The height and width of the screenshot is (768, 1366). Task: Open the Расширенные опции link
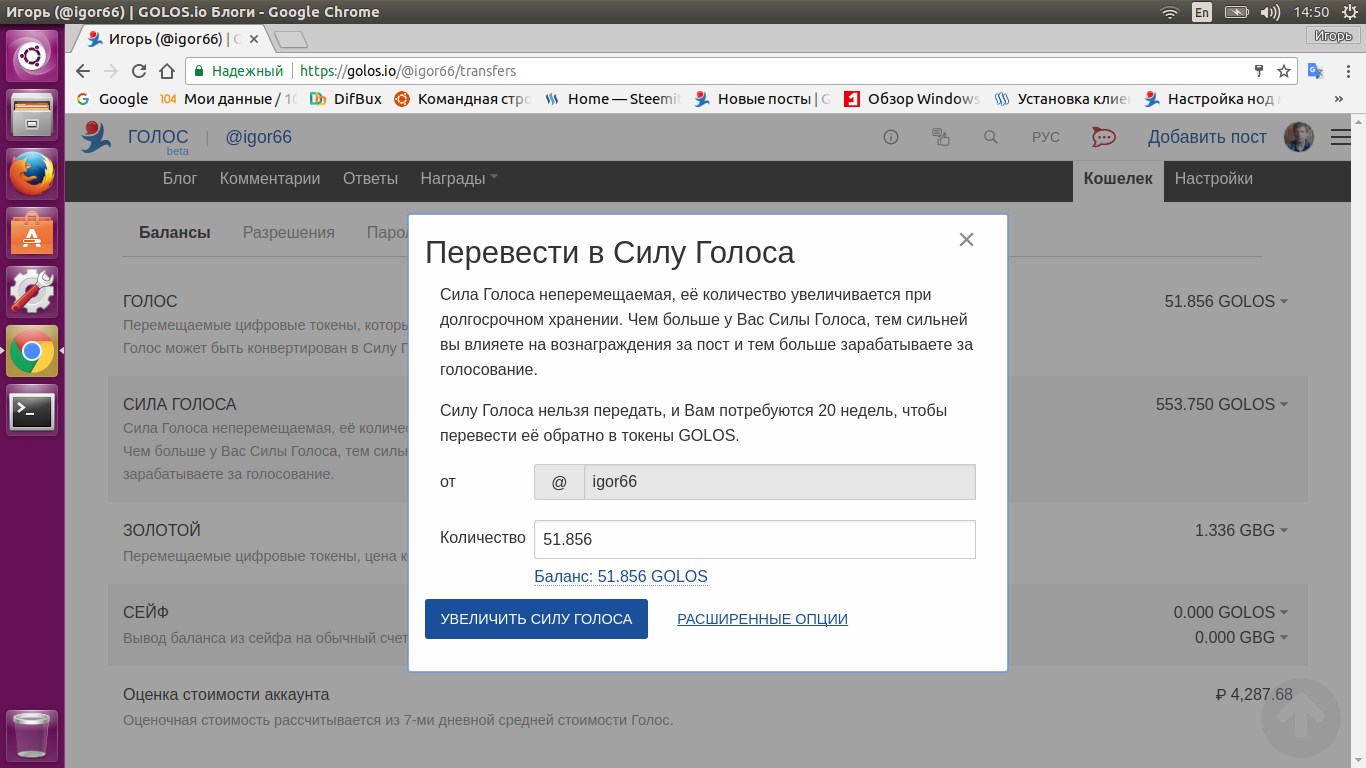pos(762,619)
